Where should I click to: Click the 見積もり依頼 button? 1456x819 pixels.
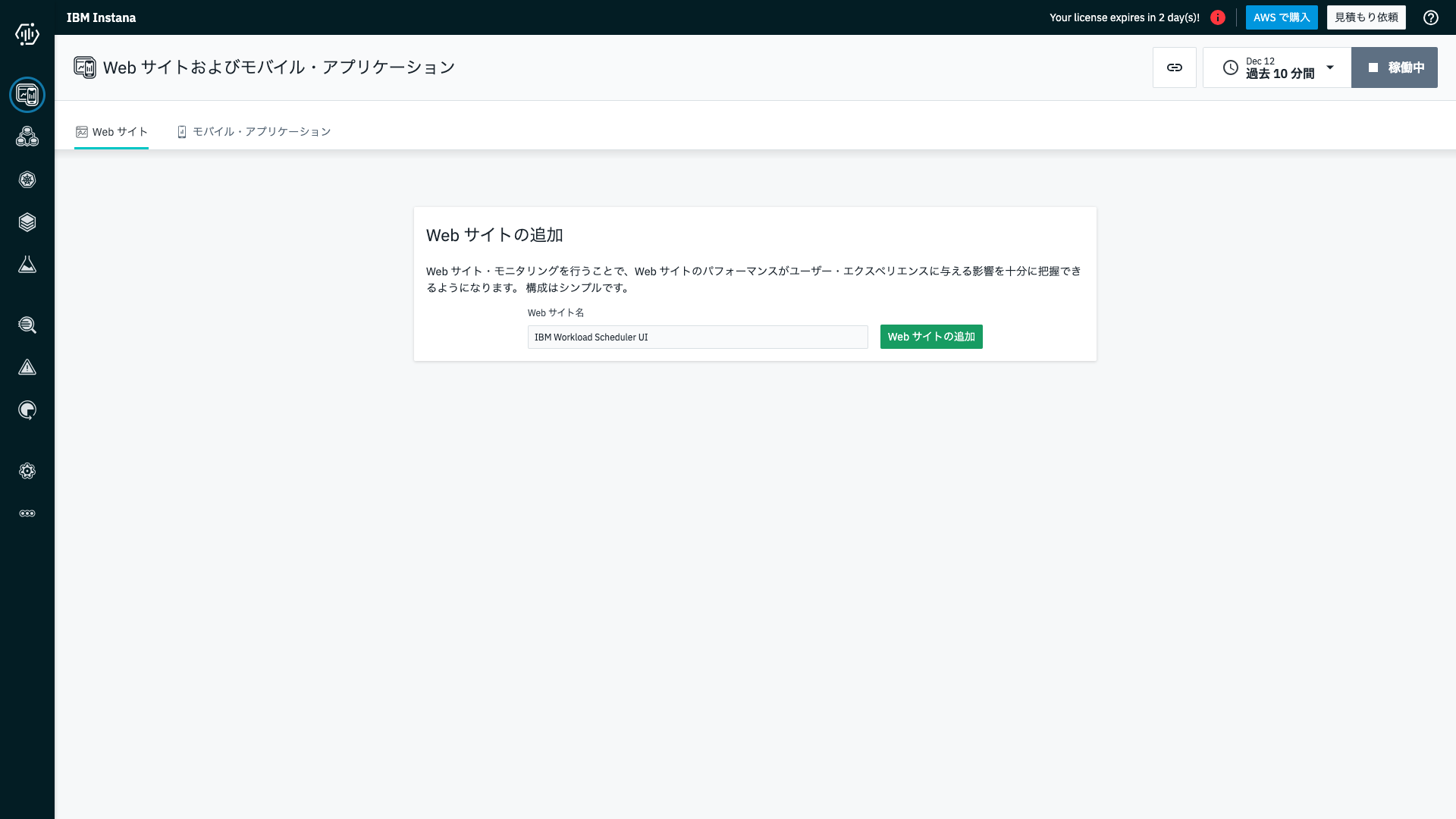(1365, 17)
